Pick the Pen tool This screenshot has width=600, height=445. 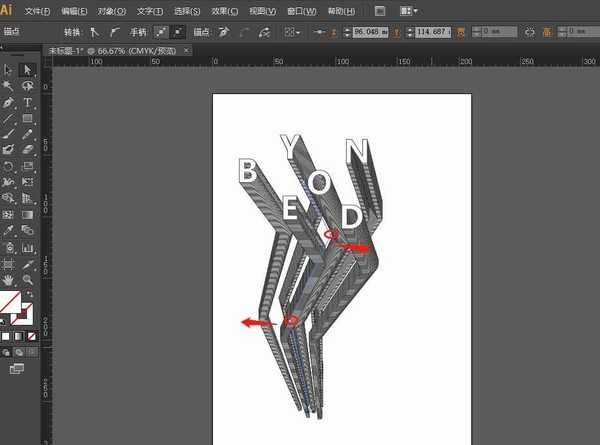(9, 102)
